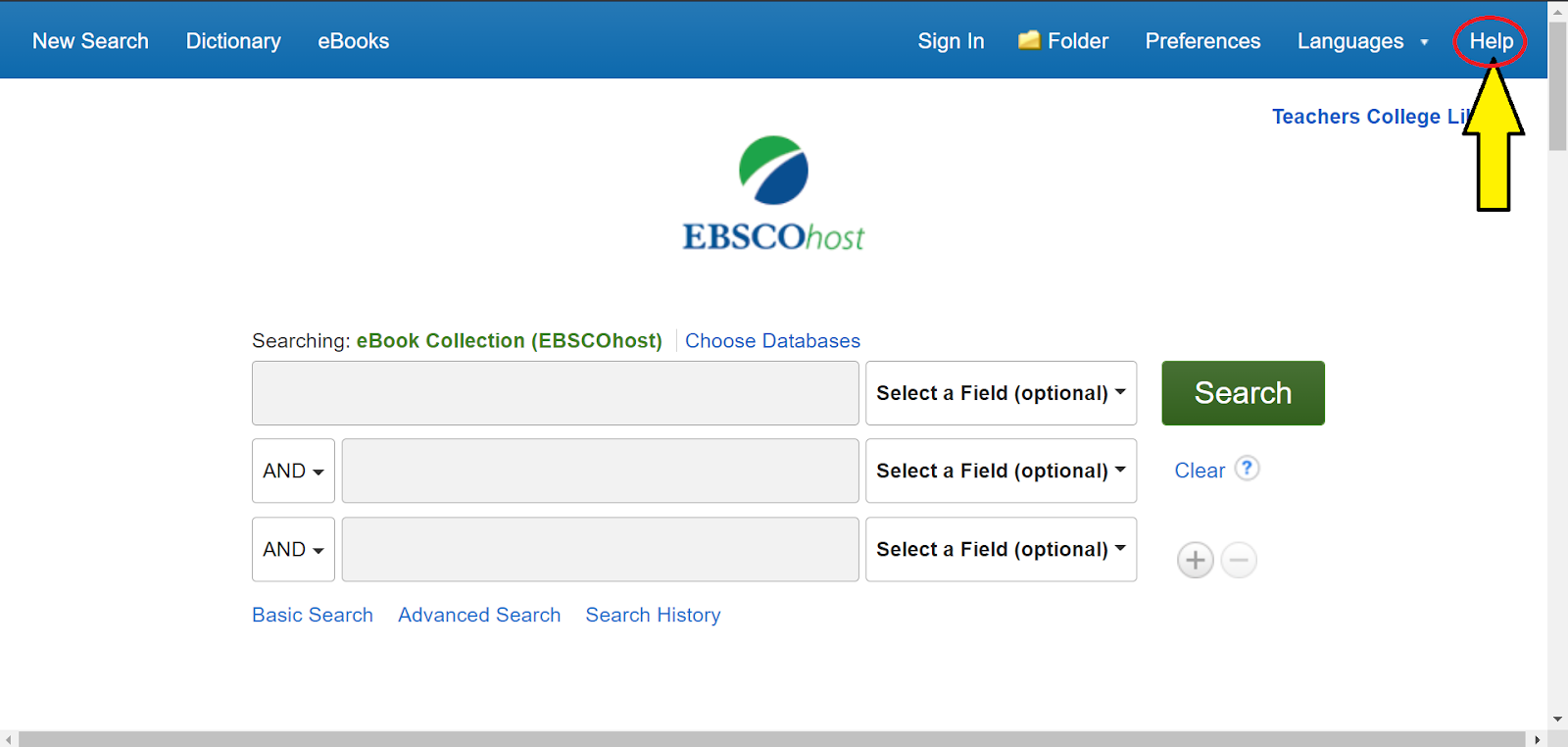Open New Search in top menu

[90, 41]
